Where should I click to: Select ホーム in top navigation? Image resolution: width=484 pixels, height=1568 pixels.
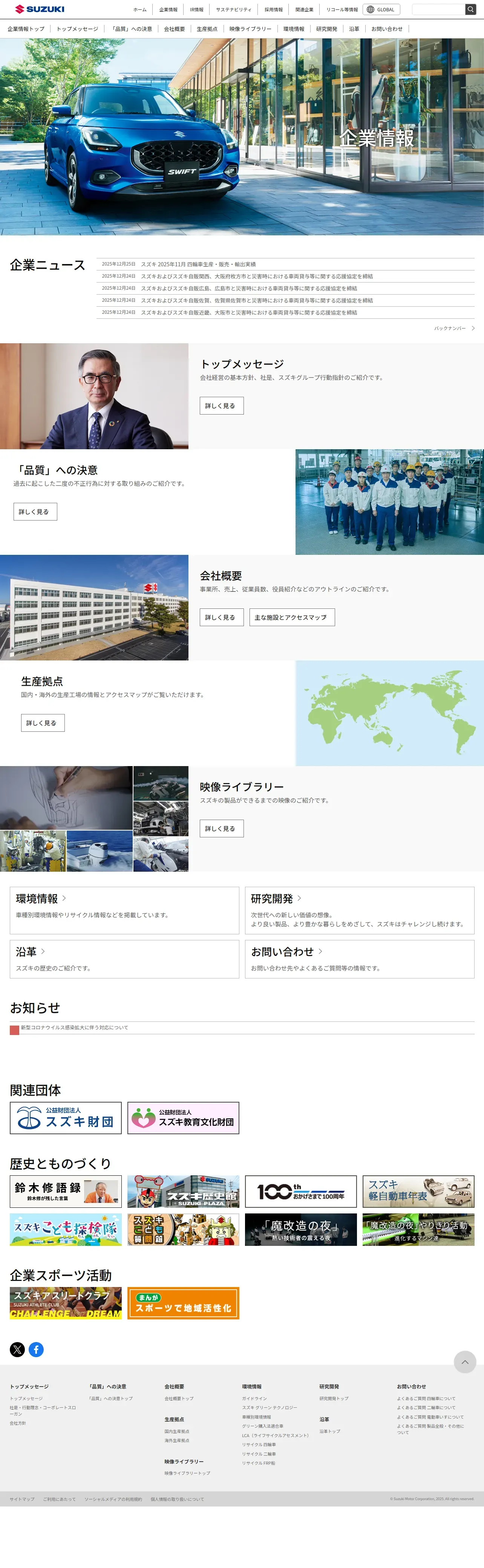coord(140,10)
